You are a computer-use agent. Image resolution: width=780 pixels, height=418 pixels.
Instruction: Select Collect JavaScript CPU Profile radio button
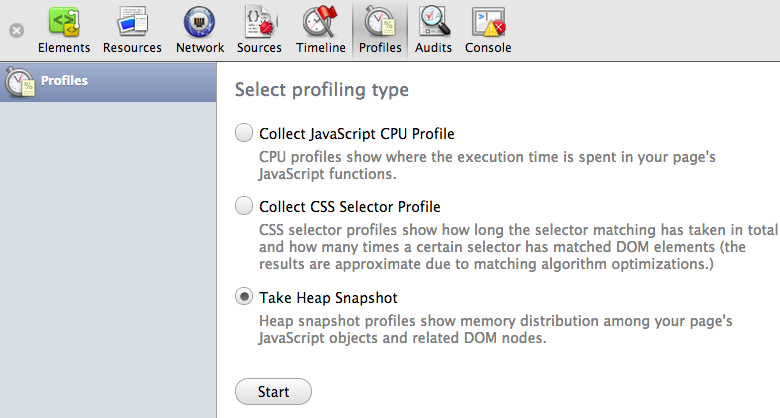[244, 133]
